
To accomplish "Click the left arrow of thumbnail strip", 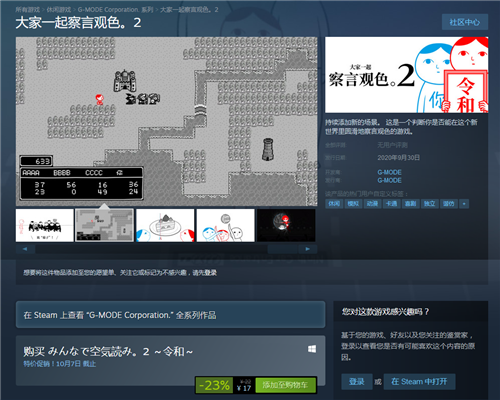I will [x=25, y=249].
